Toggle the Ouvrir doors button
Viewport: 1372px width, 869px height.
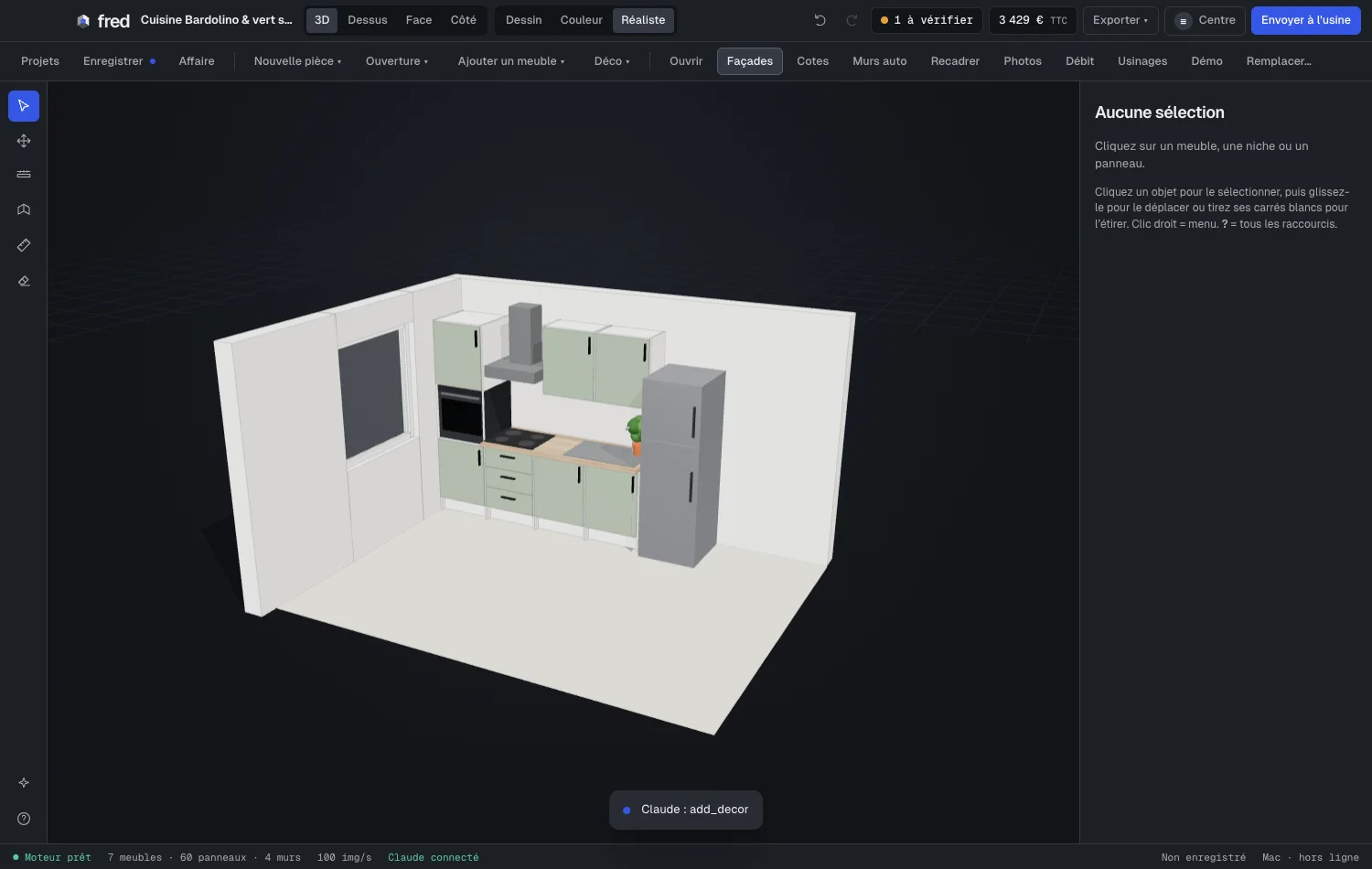point(686,61)
